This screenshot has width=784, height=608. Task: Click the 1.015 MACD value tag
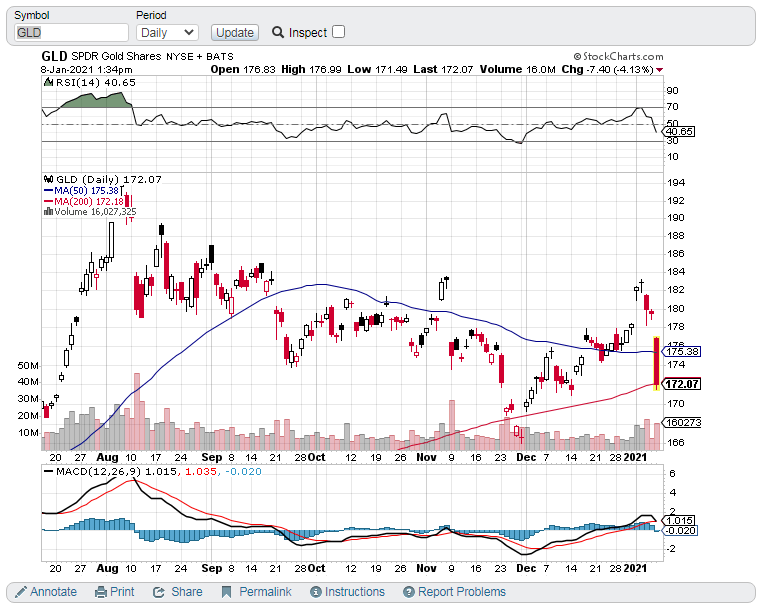679,520
